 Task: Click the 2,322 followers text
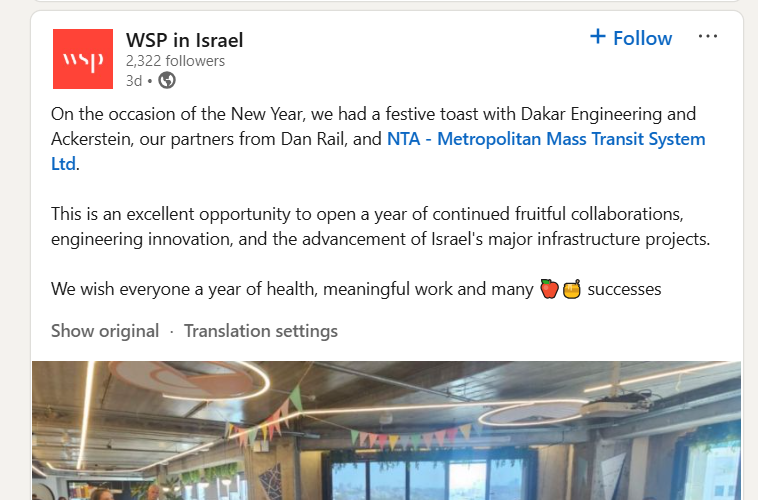click(175, 61)
